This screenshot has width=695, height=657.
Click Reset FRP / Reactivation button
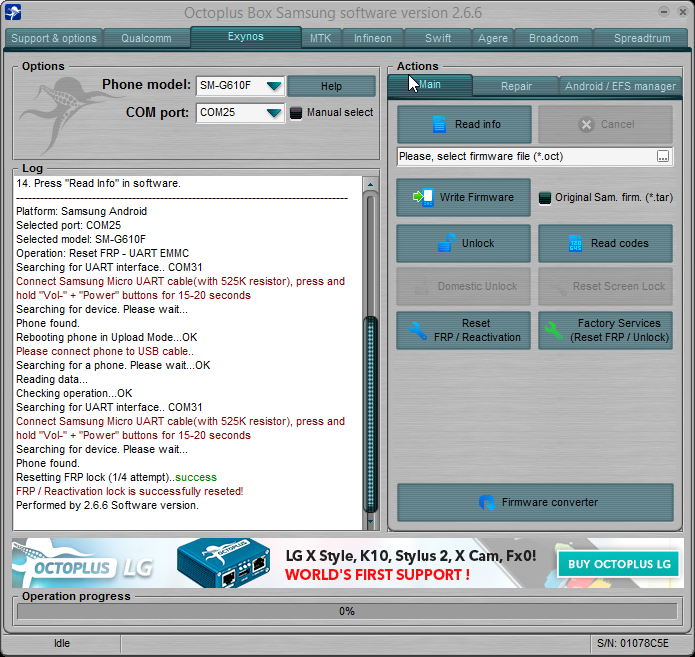(x=463, y=330)
